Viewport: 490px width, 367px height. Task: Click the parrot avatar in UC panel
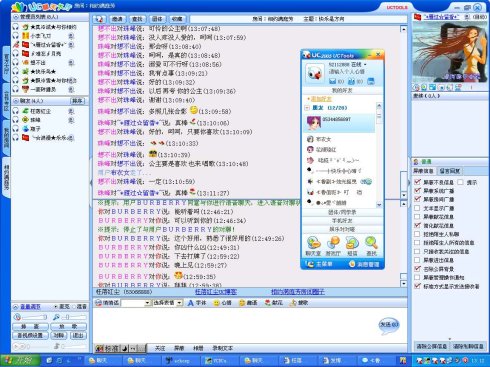(315, 73)
